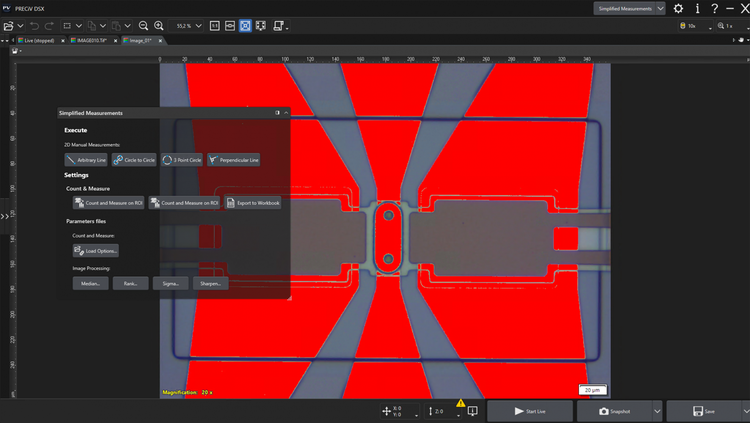Viewport: 750px width, 423px height.
Task: Open the settings gear icon
Action: tap(679, 8)
